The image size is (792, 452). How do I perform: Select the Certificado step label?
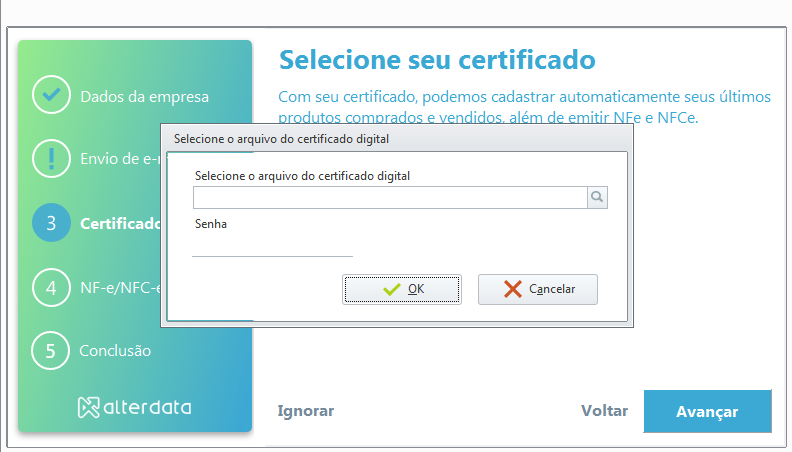click(120, 223)
